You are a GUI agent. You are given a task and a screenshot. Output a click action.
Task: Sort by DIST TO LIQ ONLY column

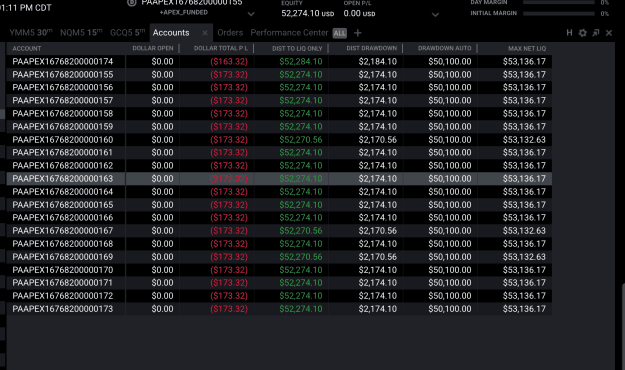point(297,48)
